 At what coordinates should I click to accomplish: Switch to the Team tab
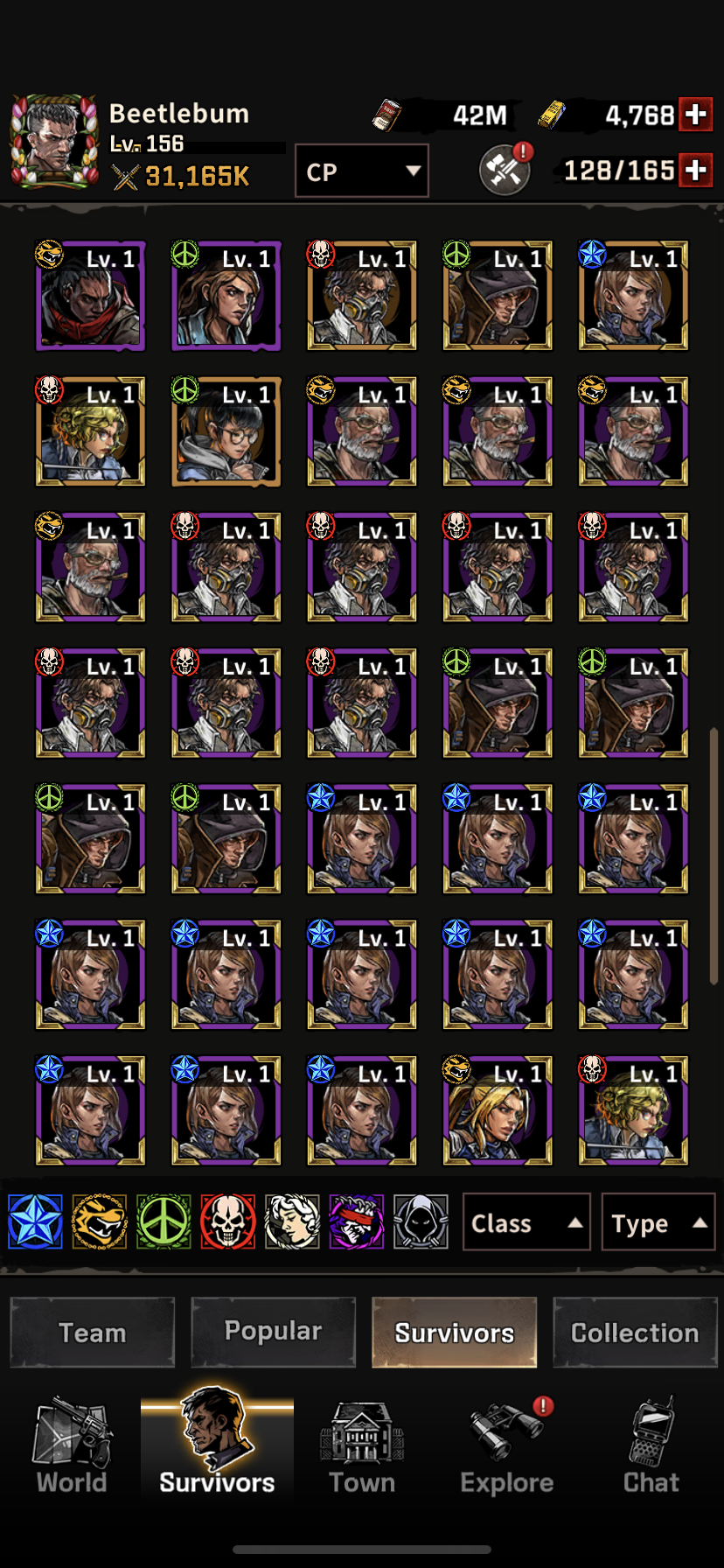click(93, 1332)
